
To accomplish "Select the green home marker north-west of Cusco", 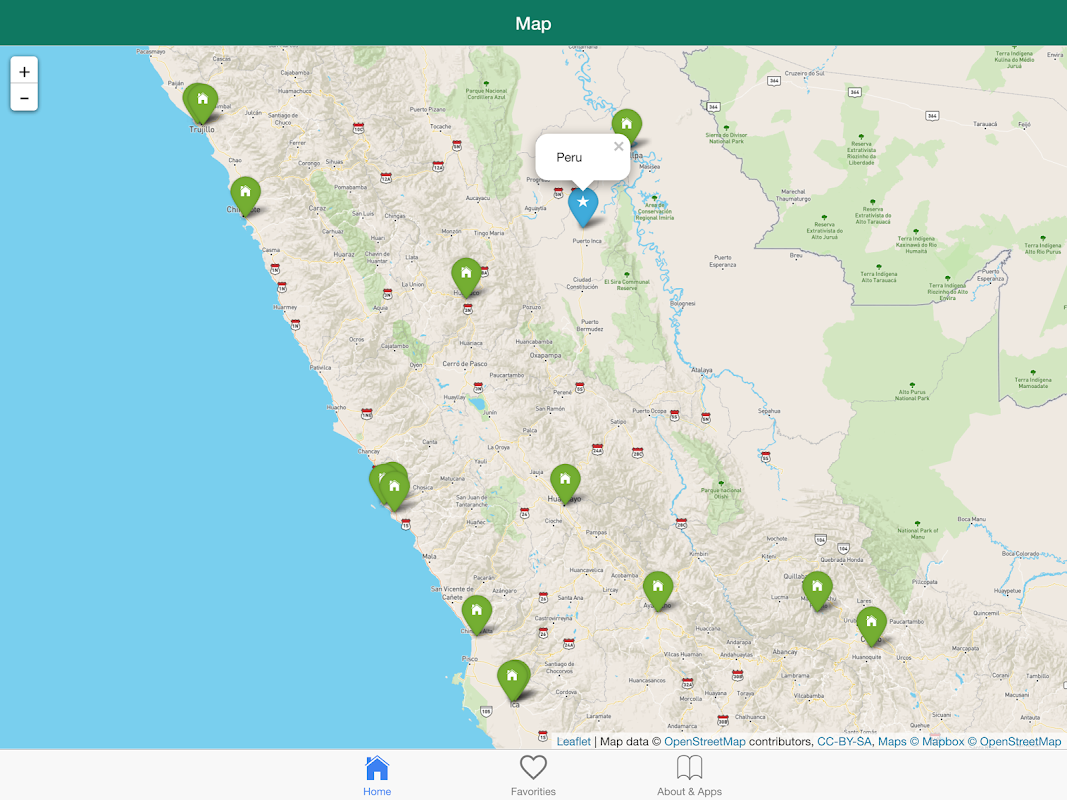I will click(x=817, y=590).
